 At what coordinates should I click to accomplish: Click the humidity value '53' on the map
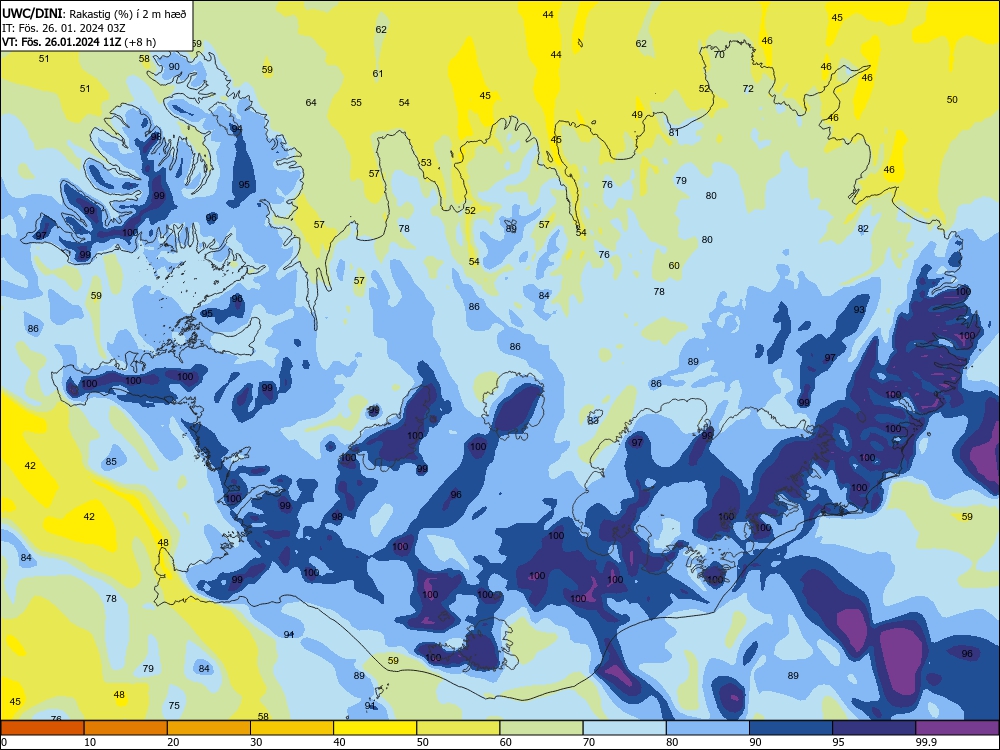pyautogui.click(x=426, y=163)
